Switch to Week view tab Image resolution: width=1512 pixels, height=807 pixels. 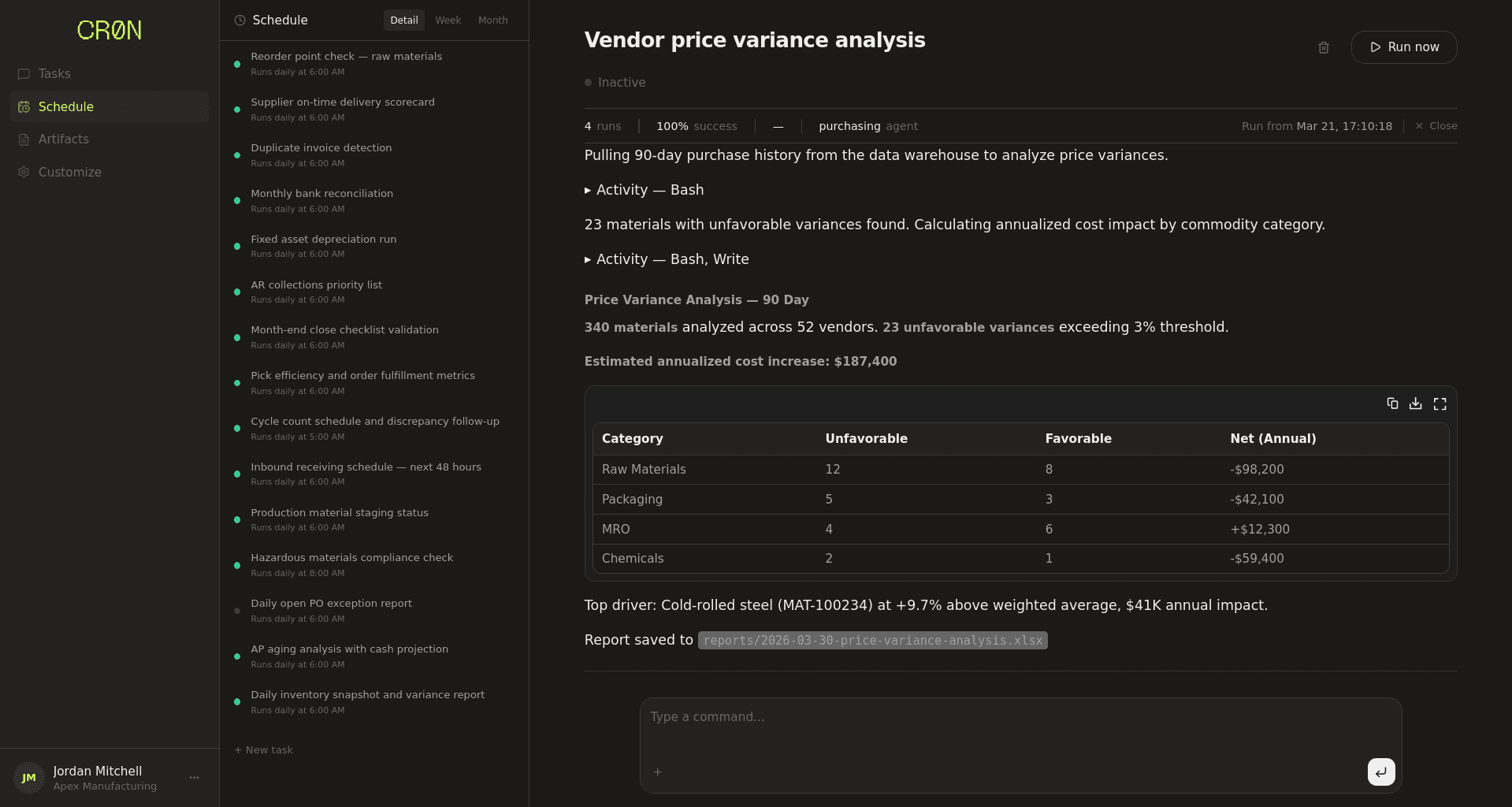point(448,20)
